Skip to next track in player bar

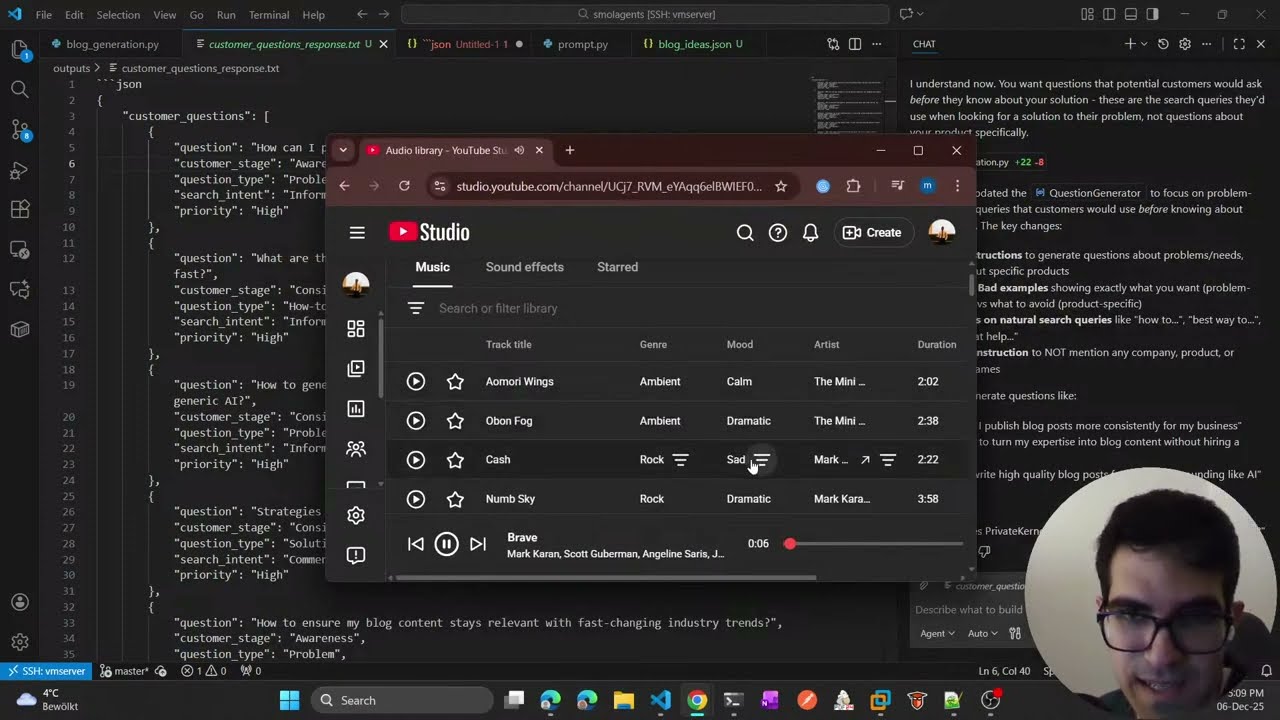[x=478, y=544]
